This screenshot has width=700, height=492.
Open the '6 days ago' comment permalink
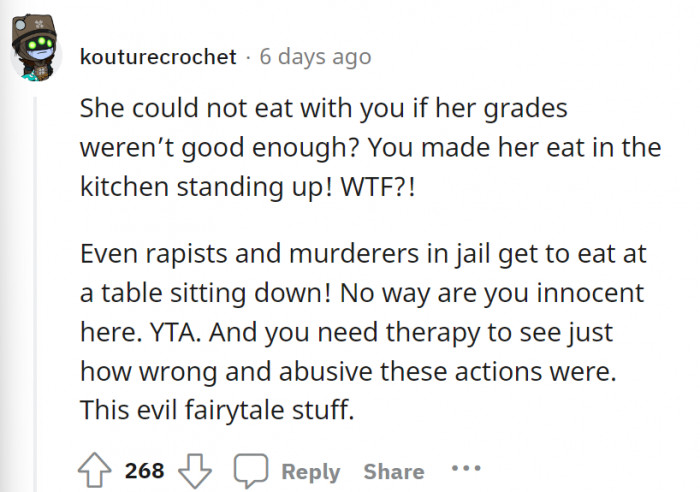(x=315, y=57)
